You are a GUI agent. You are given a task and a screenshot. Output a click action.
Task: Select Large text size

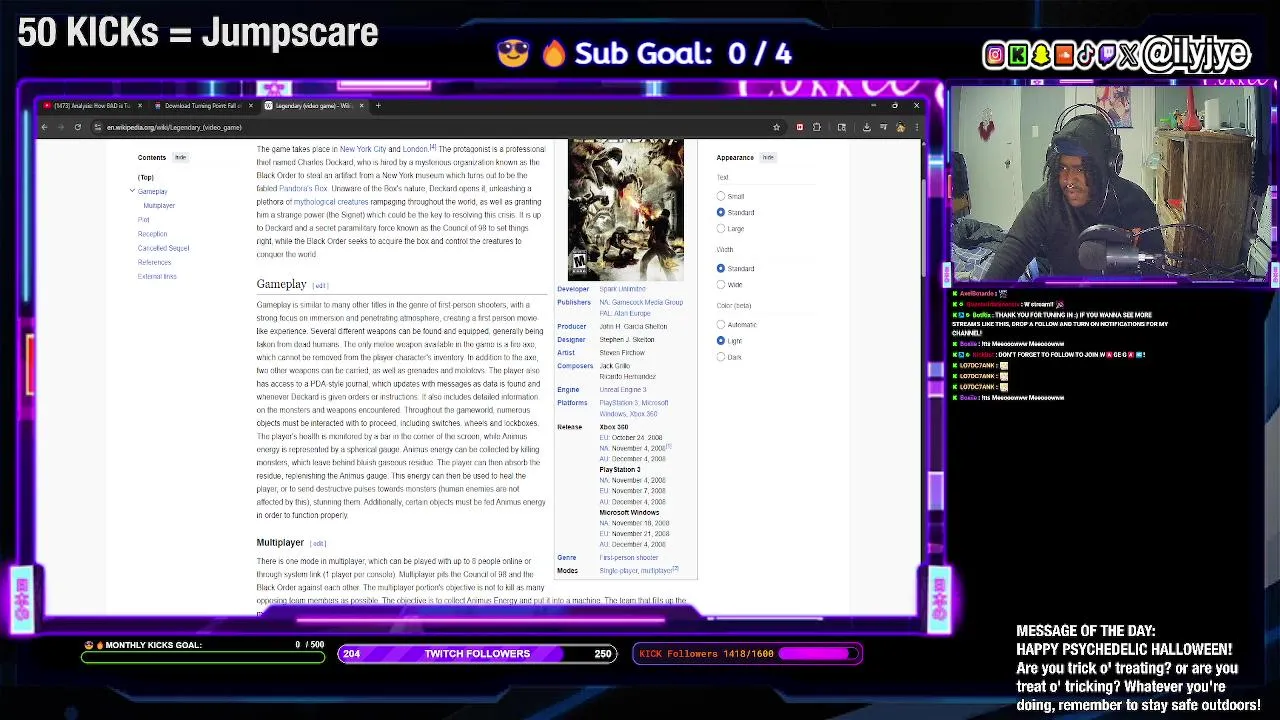721,228
